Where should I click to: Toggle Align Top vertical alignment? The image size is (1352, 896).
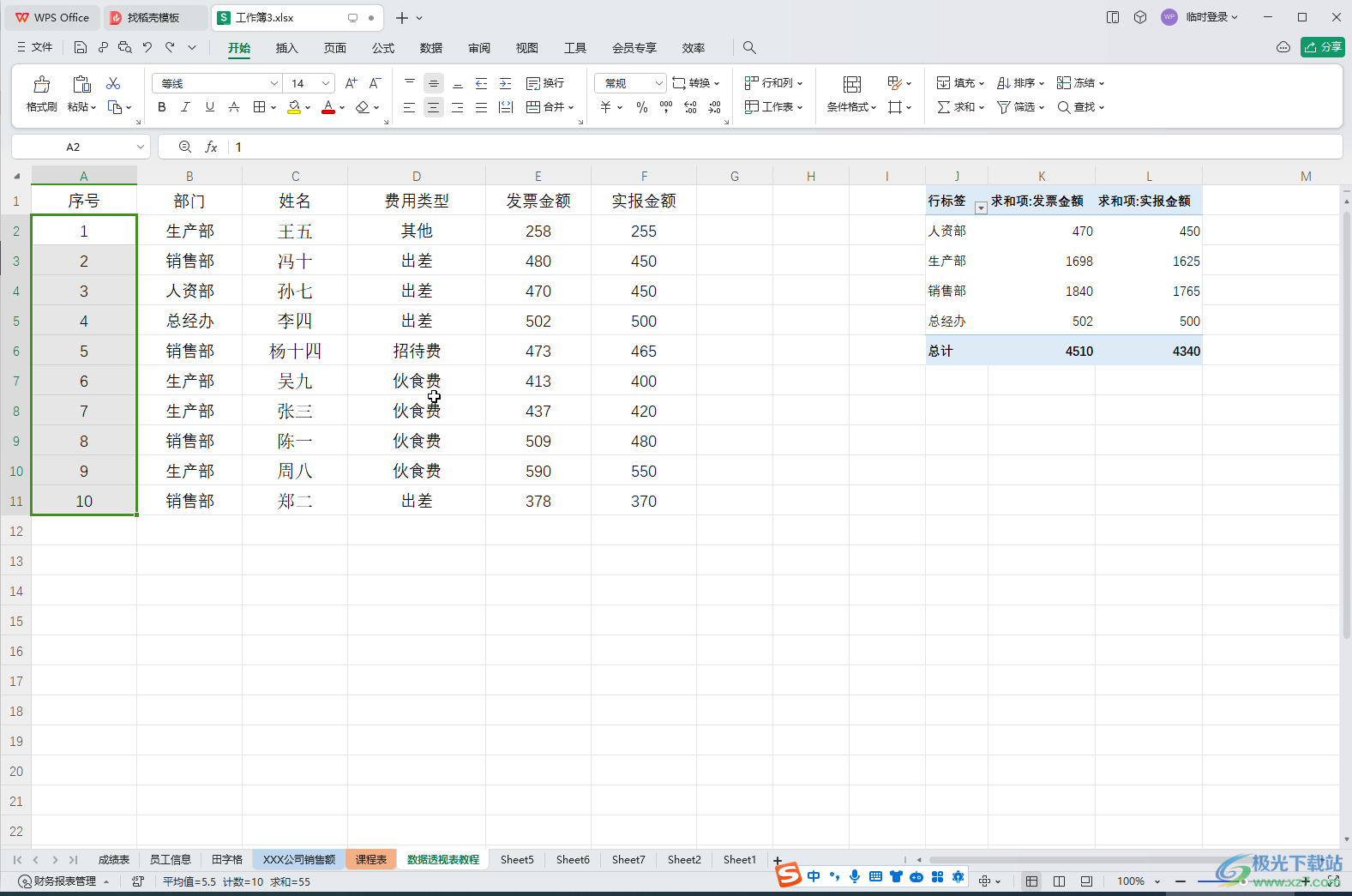tap(410, 83)
